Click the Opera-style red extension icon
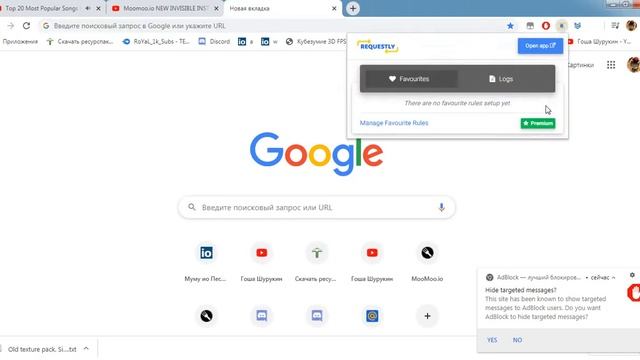640x360 pixels. pos(546,26)
